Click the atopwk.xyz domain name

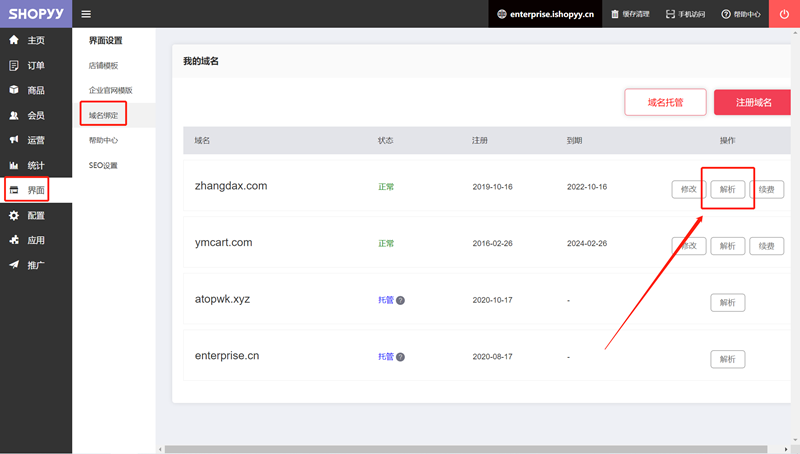[x=222, y=299]
